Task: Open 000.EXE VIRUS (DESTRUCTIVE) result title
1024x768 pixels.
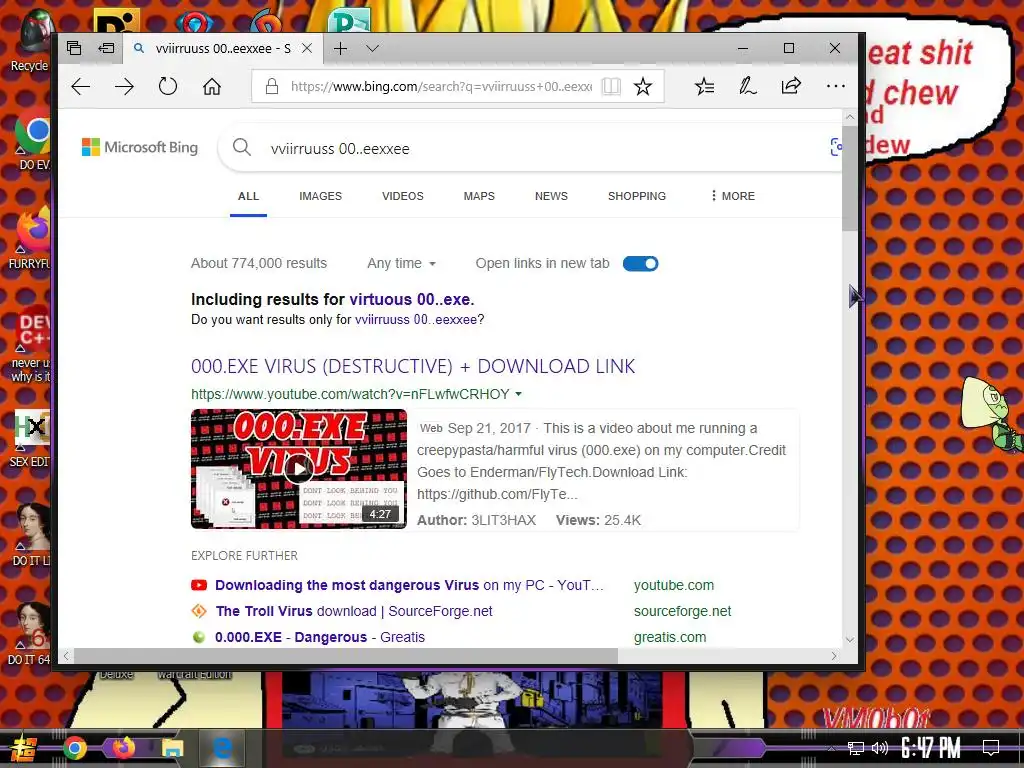Action: (x=413, y=366)
